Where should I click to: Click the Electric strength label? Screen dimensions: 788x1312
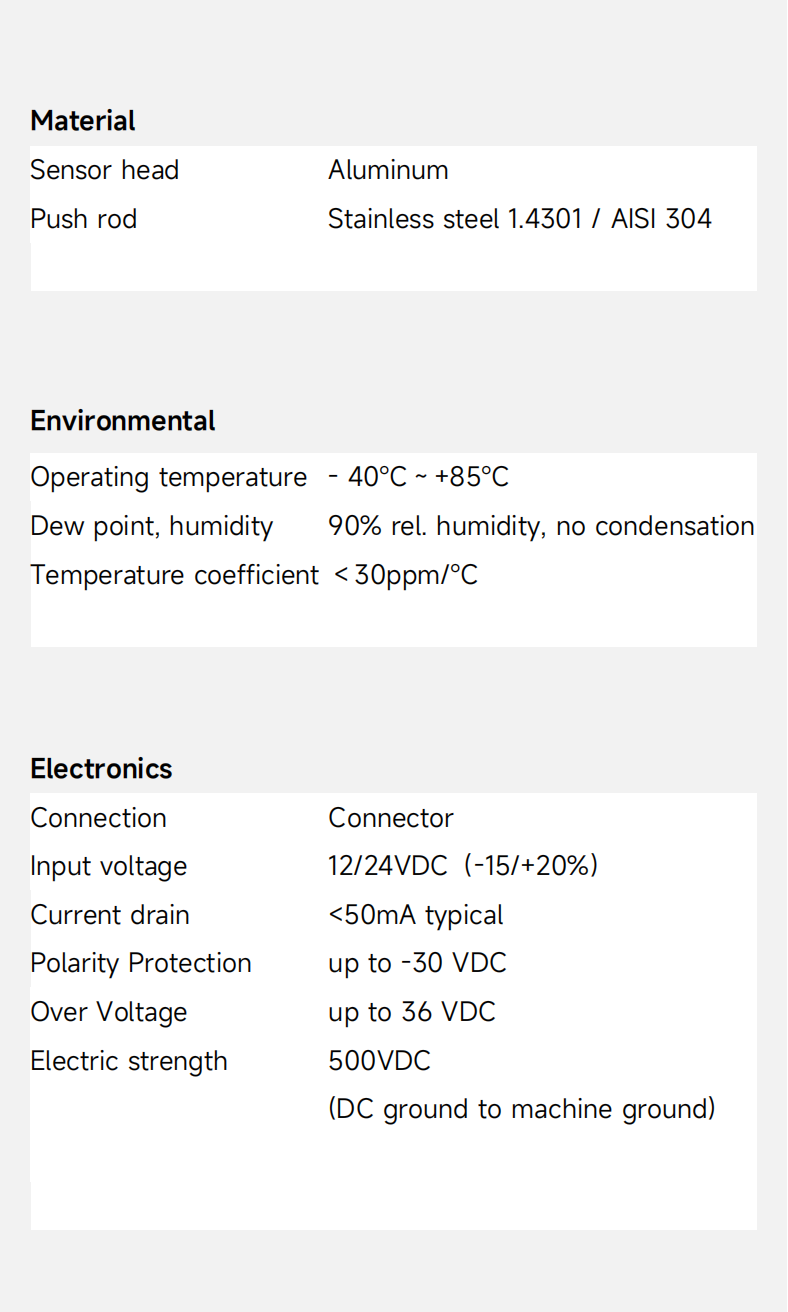click(x=129, y=1061)
